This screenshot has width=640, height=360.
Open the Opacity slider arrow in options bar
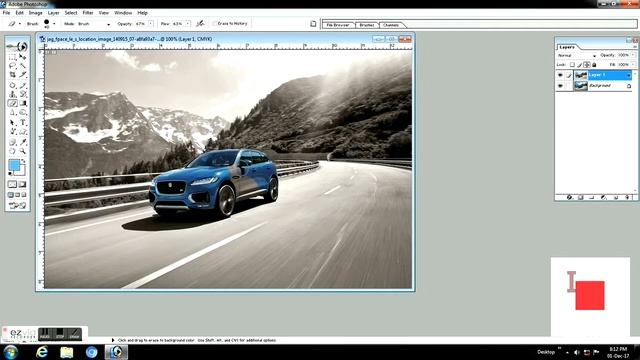tap(151, 24)
